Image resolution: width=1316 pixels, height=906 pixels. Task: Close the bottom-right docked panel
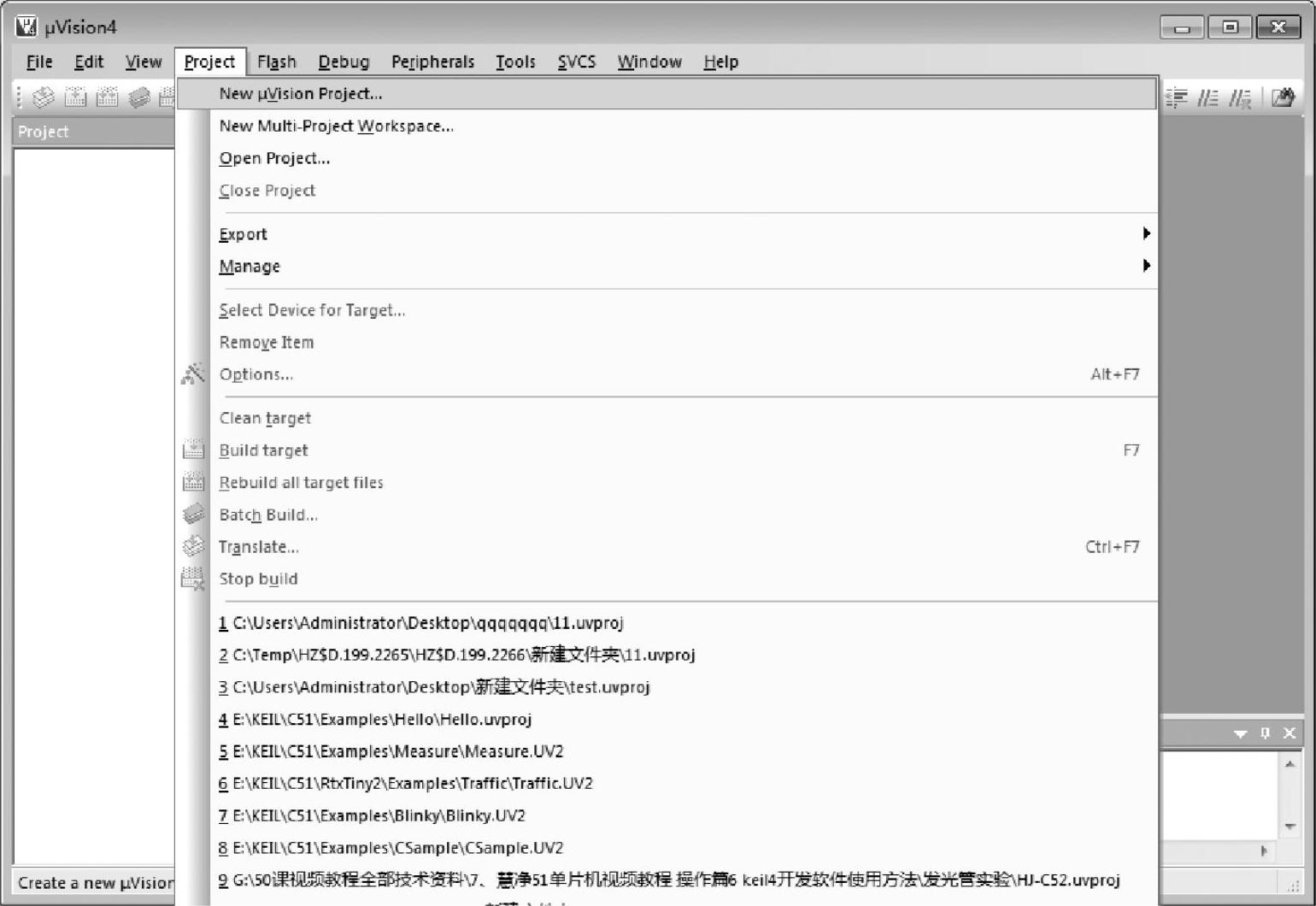click(x=1290, y=732)
